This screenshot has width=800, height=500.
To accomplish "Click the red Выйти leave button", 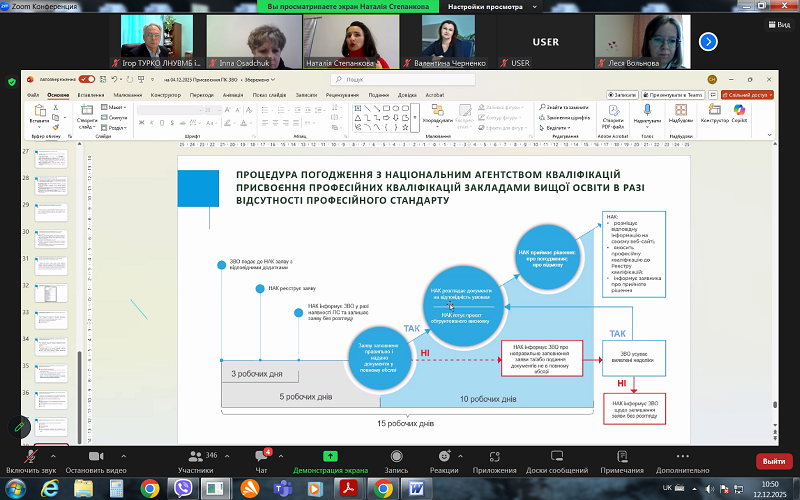I will (772, 461).
